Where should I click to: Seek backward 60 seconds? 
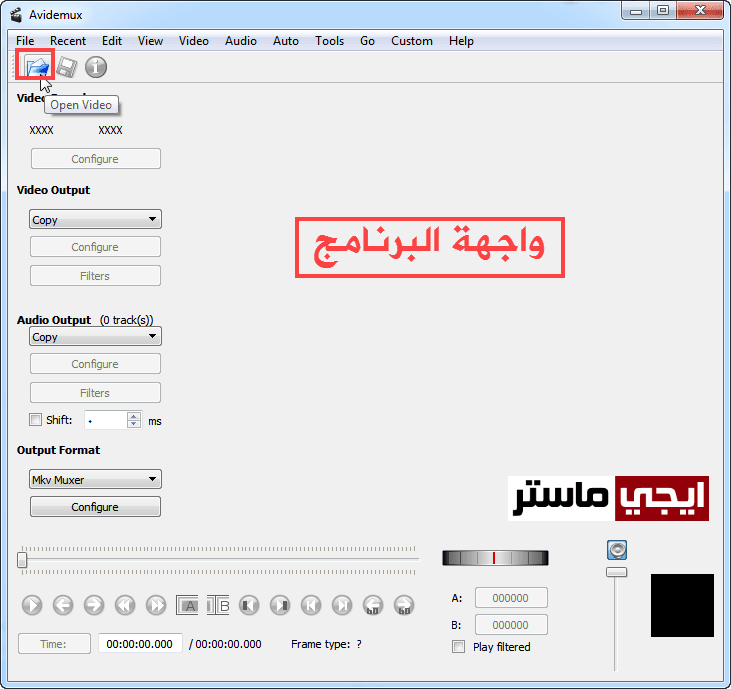(373, 605)
